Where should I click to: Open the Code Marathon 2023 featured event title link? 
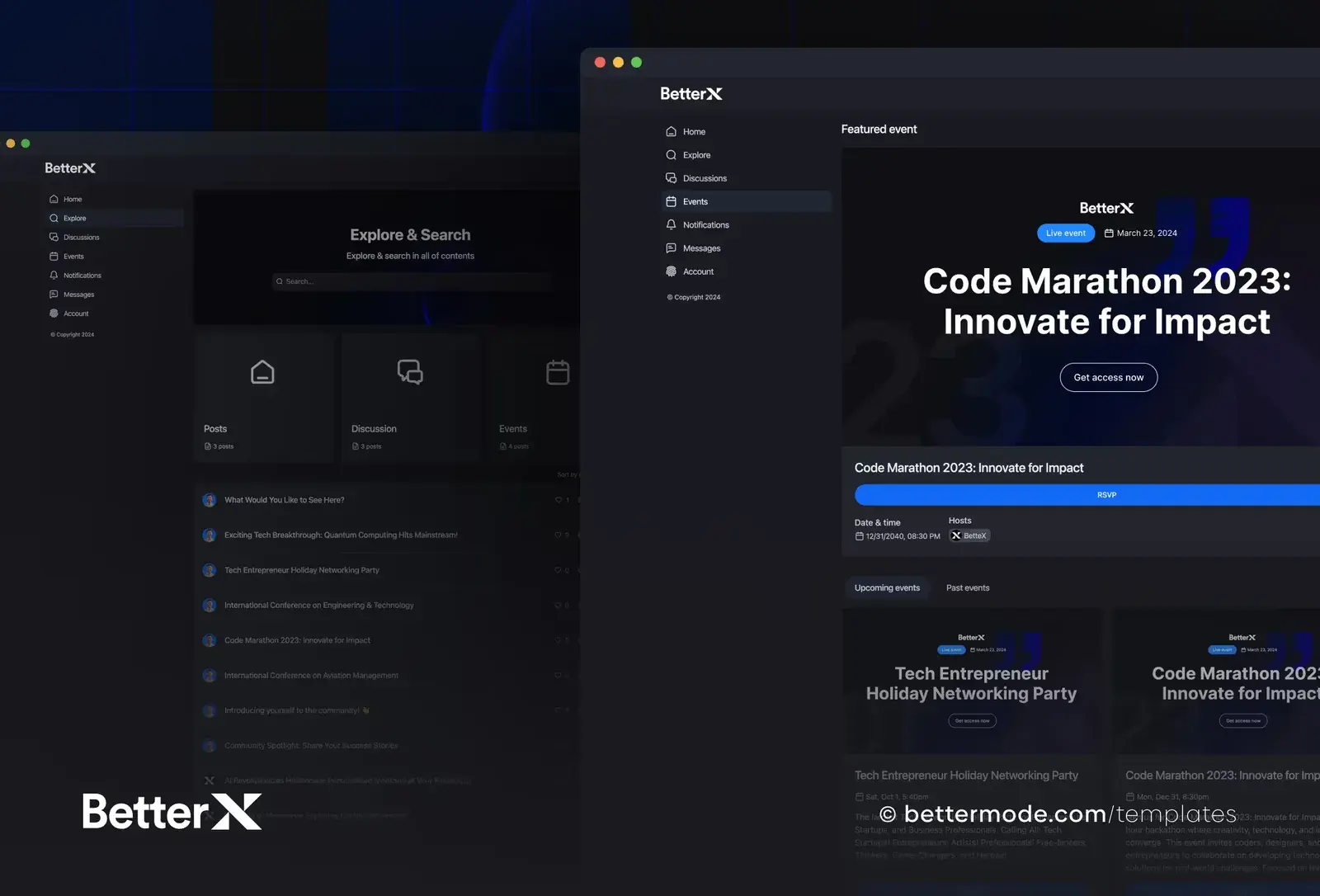[x=969, y=468]
